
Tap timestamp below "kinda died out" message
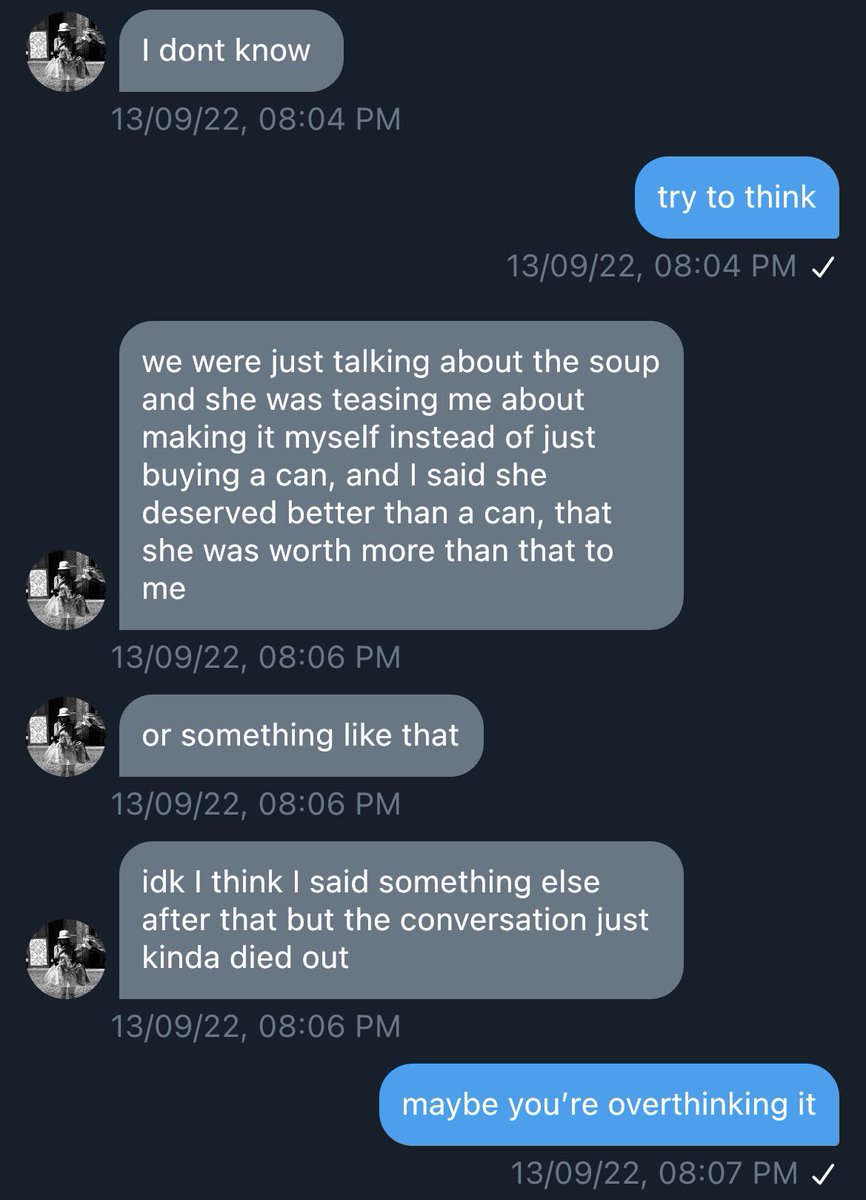click(x=256, y=1027)
